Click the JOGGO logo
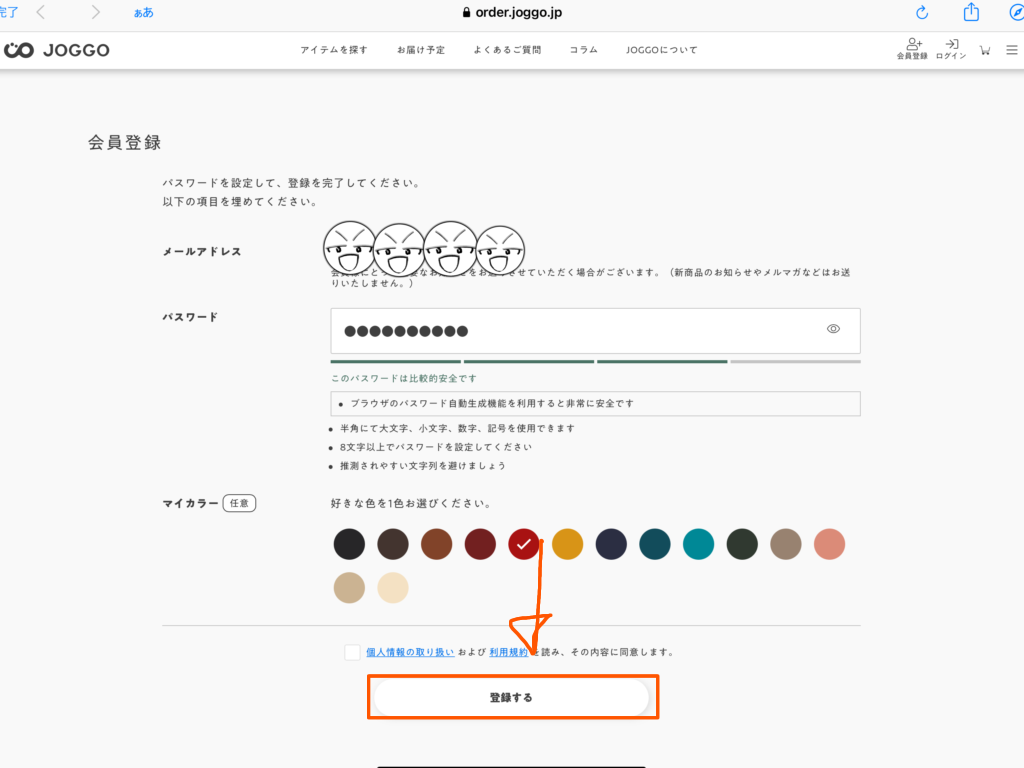Screen dimensions: 1024x768 [x=57, y=50]
